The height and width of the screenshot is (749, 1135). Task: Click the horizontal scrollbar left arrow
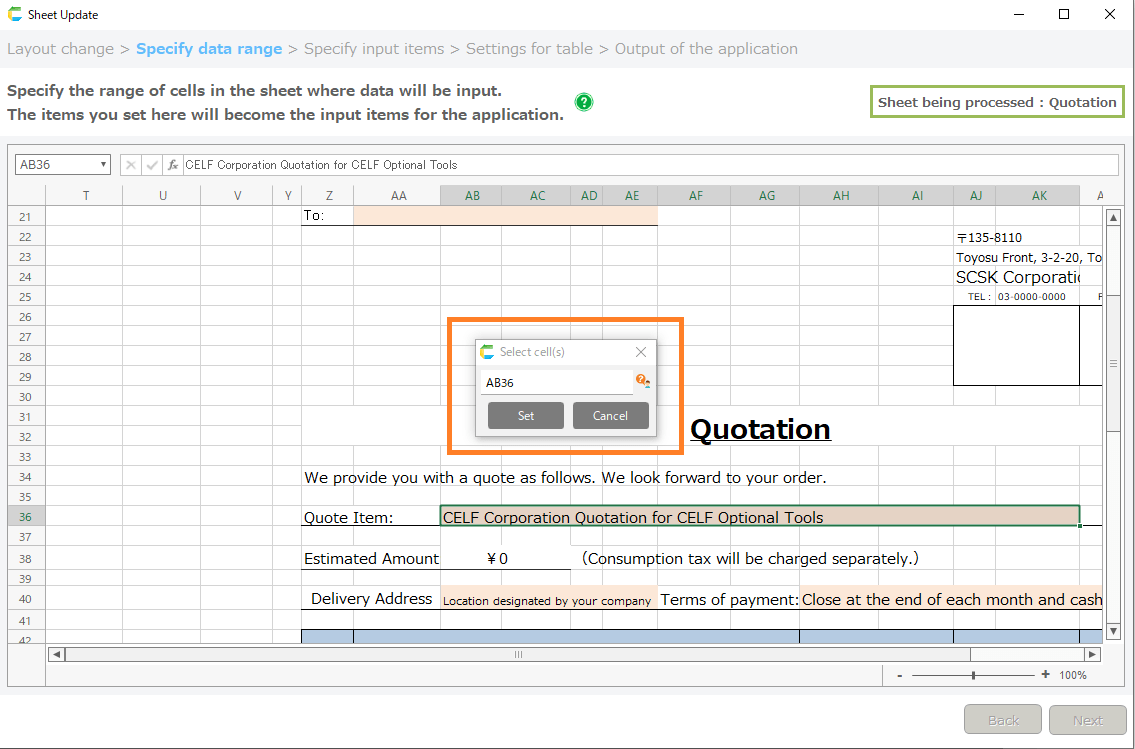pyautogui.click(x=56, y=655)
